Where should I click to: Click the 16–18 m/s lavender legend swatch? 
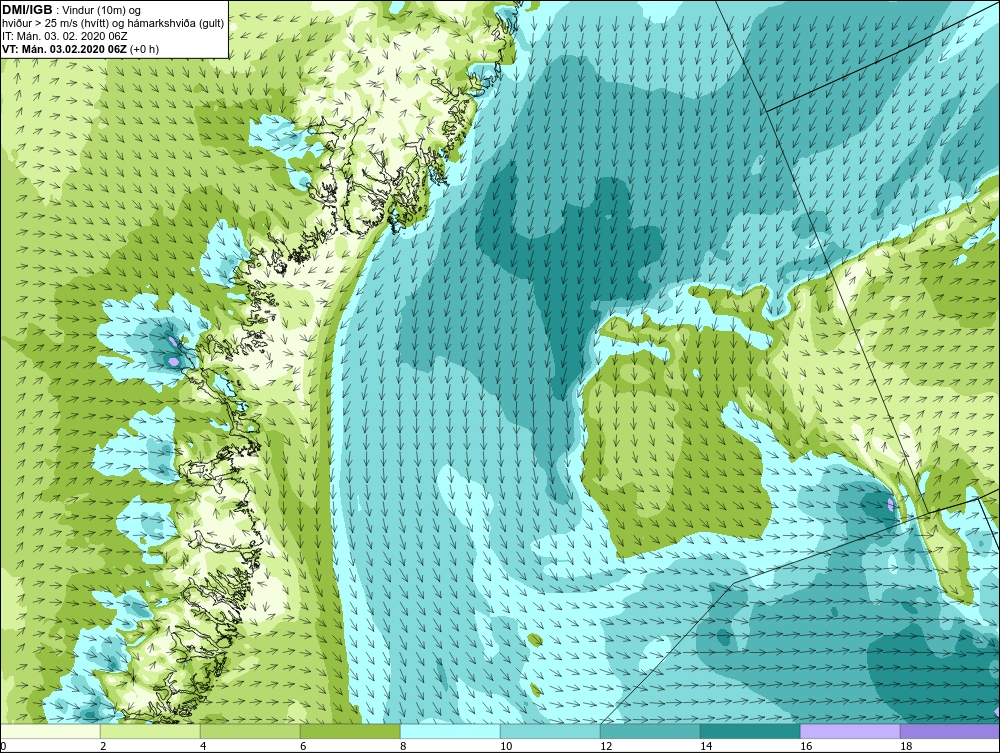(850, 731)
